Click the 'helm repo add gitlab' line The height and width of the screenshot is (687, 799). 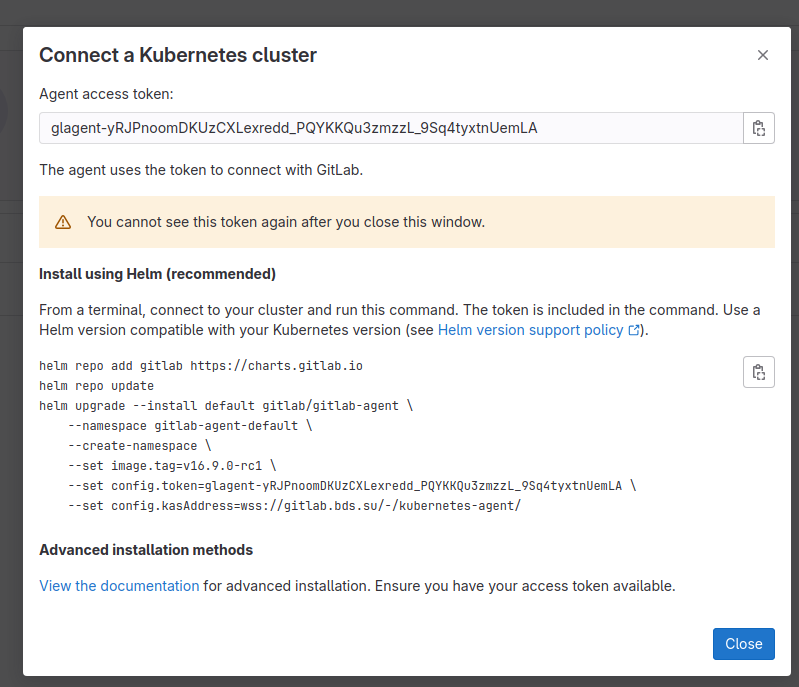point(200,366)
